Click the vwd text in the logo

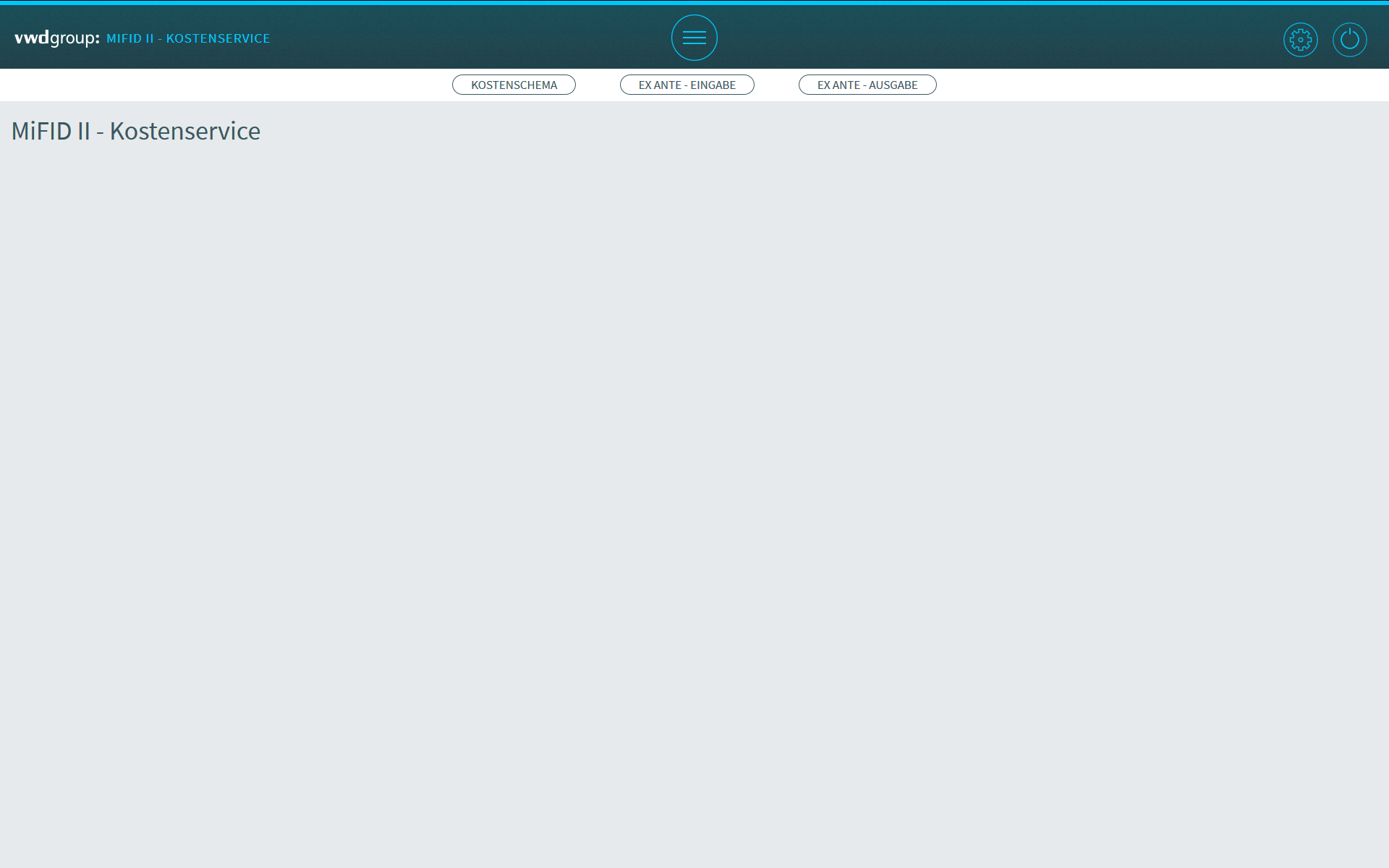32,38
